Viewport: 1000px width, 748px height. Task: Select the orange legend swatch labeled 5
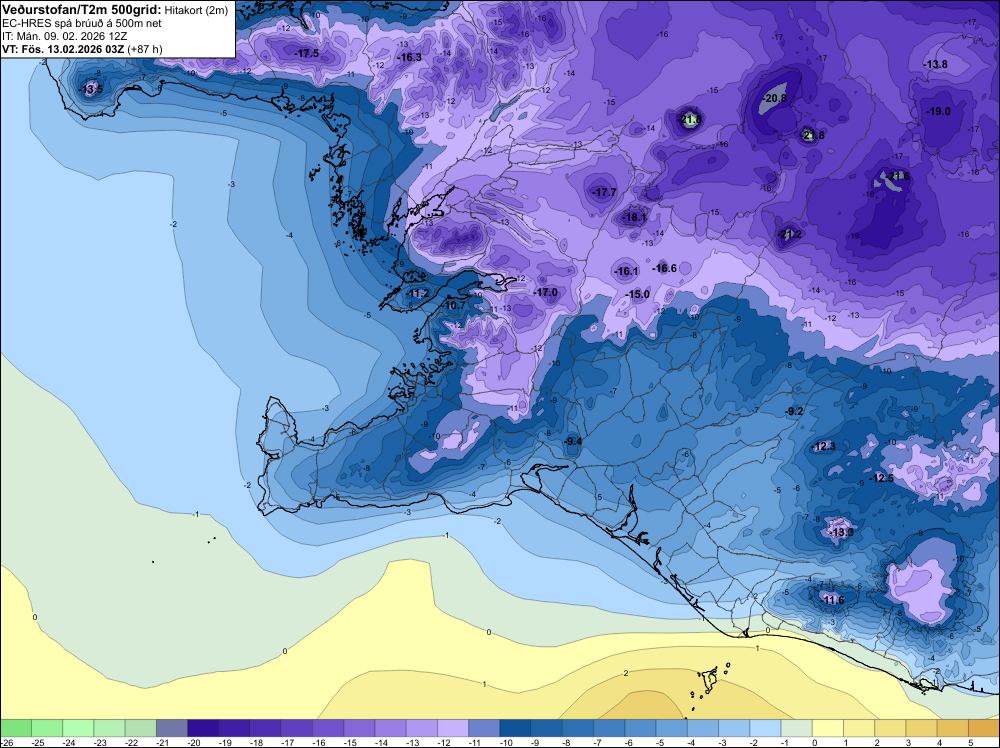(984, 728)
